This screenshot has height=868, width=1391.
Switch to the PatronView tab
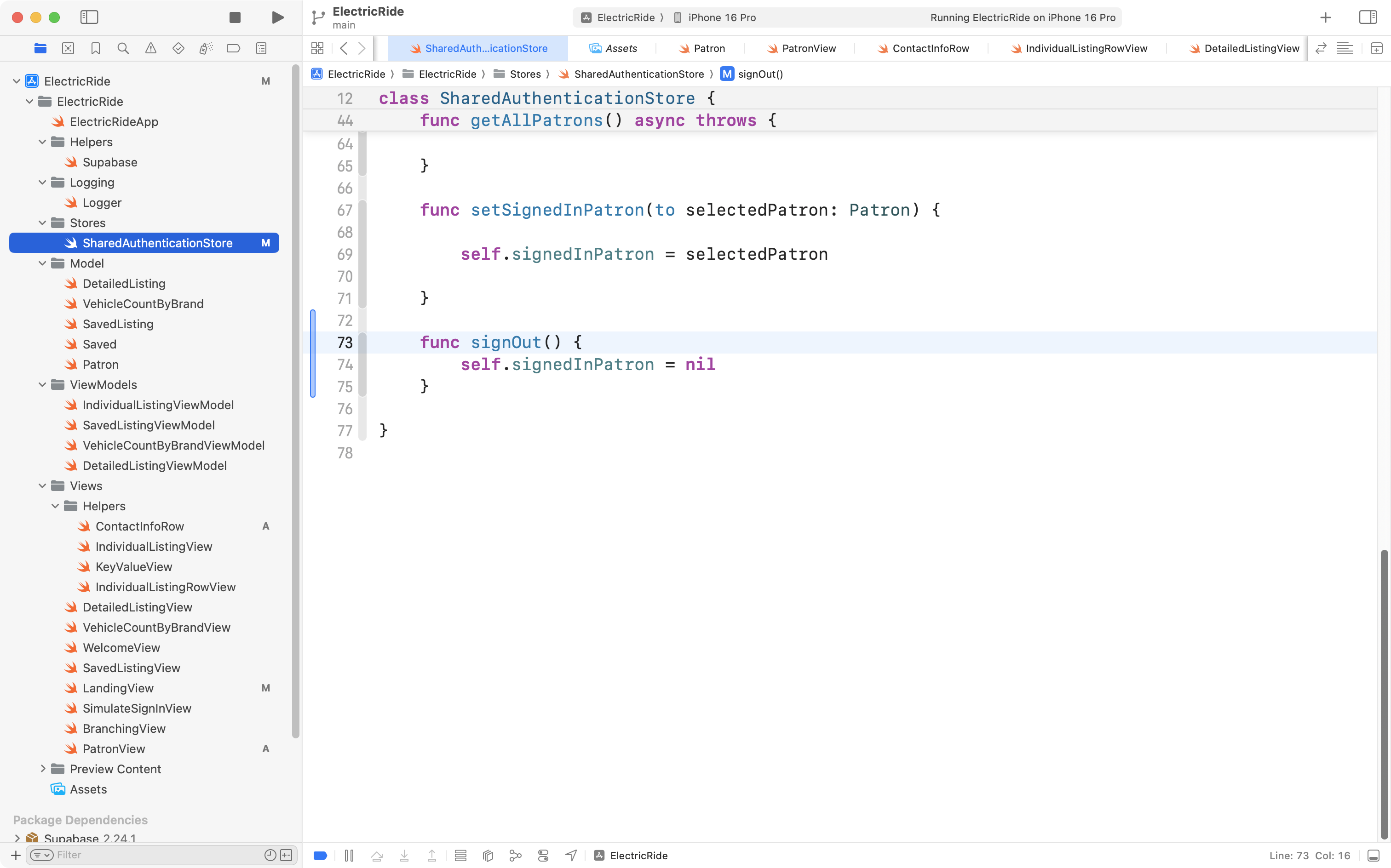pos(808,48)
